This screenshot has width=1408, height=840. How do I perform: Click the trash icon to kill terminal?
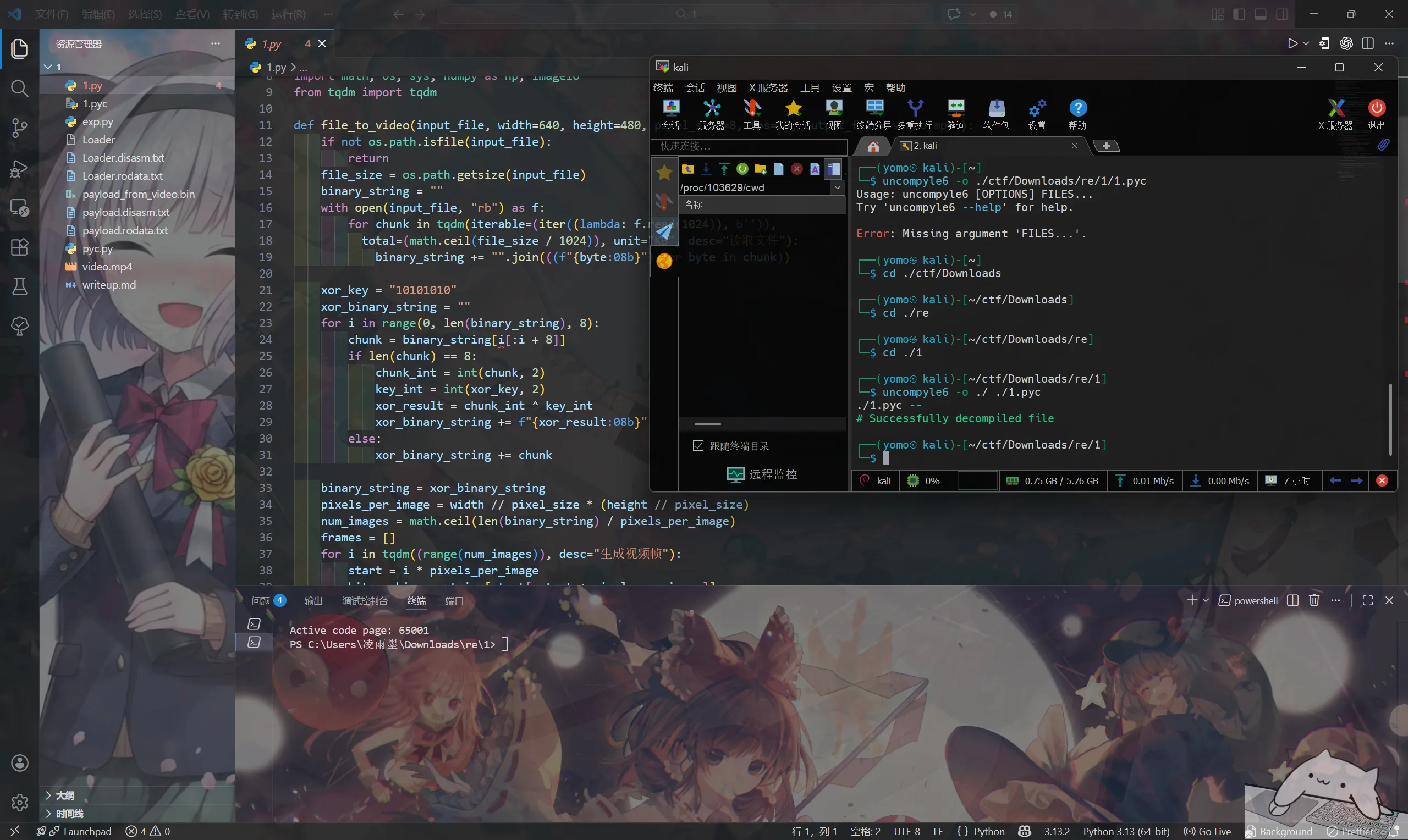point(1314,600)
